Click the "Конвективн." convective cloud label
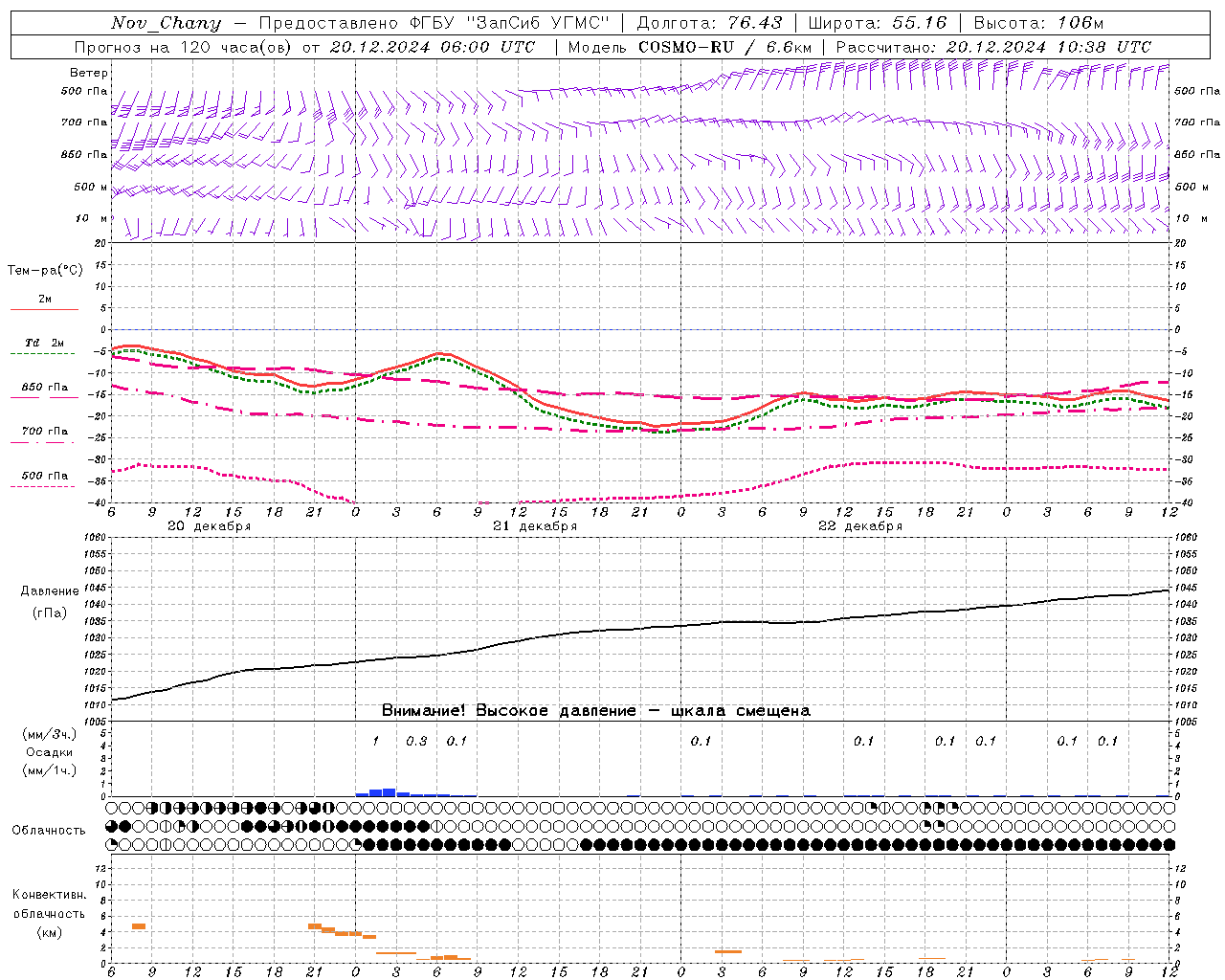Viewport: 1225px width, 980px height. 49,894
